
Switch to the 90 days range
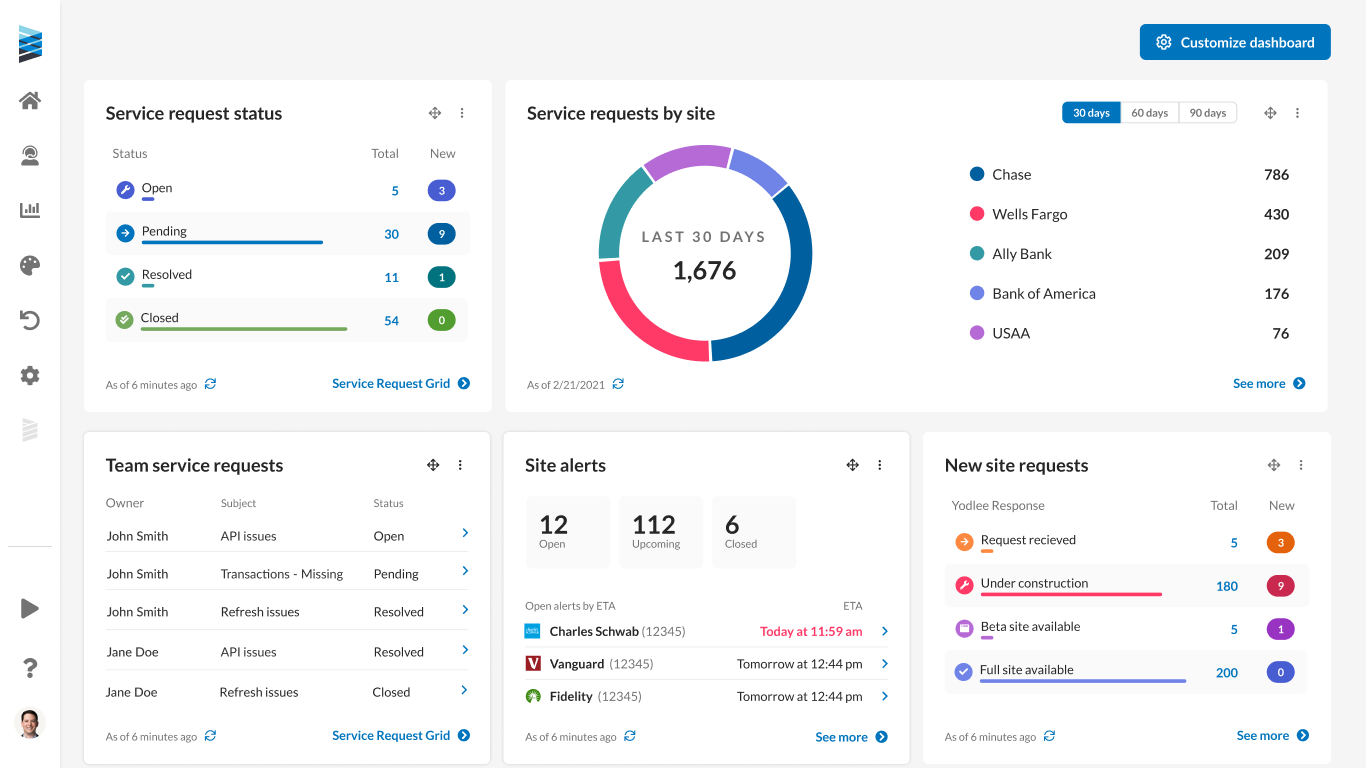(x=1208, y=113)
